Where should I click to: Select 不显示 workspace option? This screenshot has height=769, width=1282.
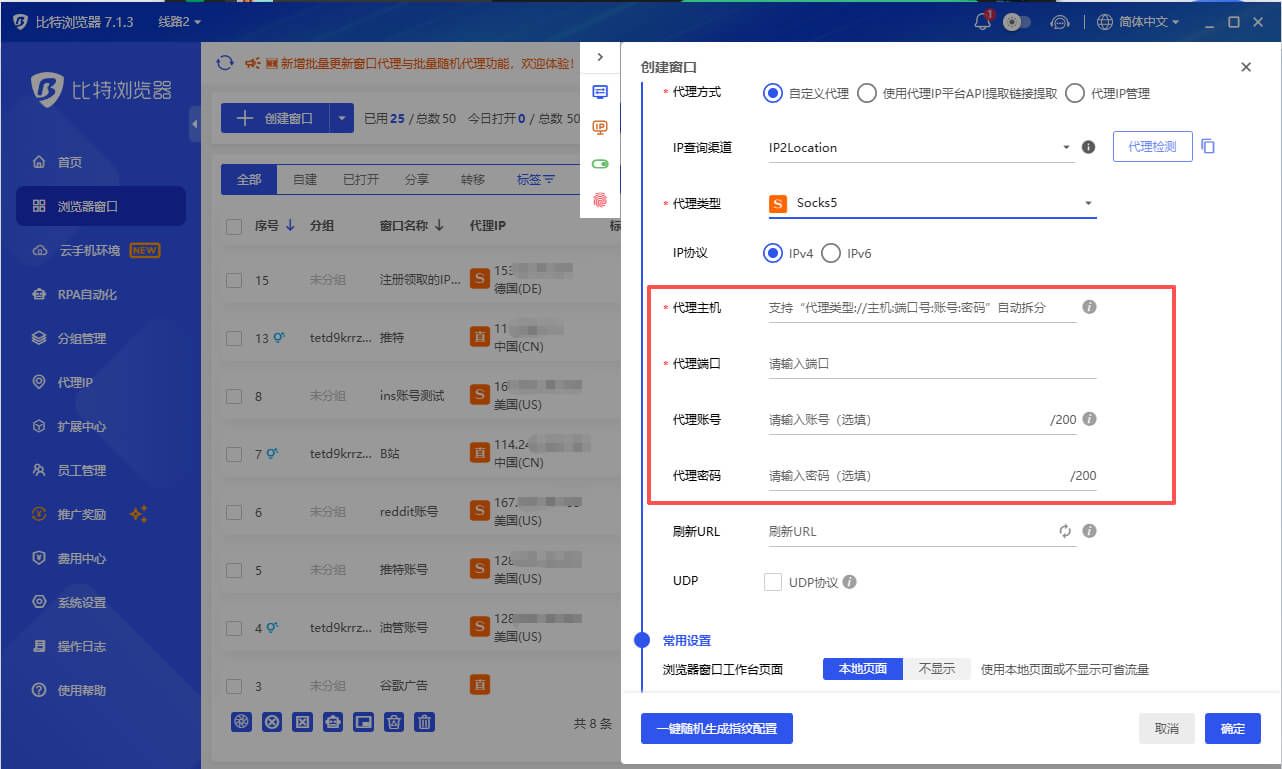[x=937, y=669]
